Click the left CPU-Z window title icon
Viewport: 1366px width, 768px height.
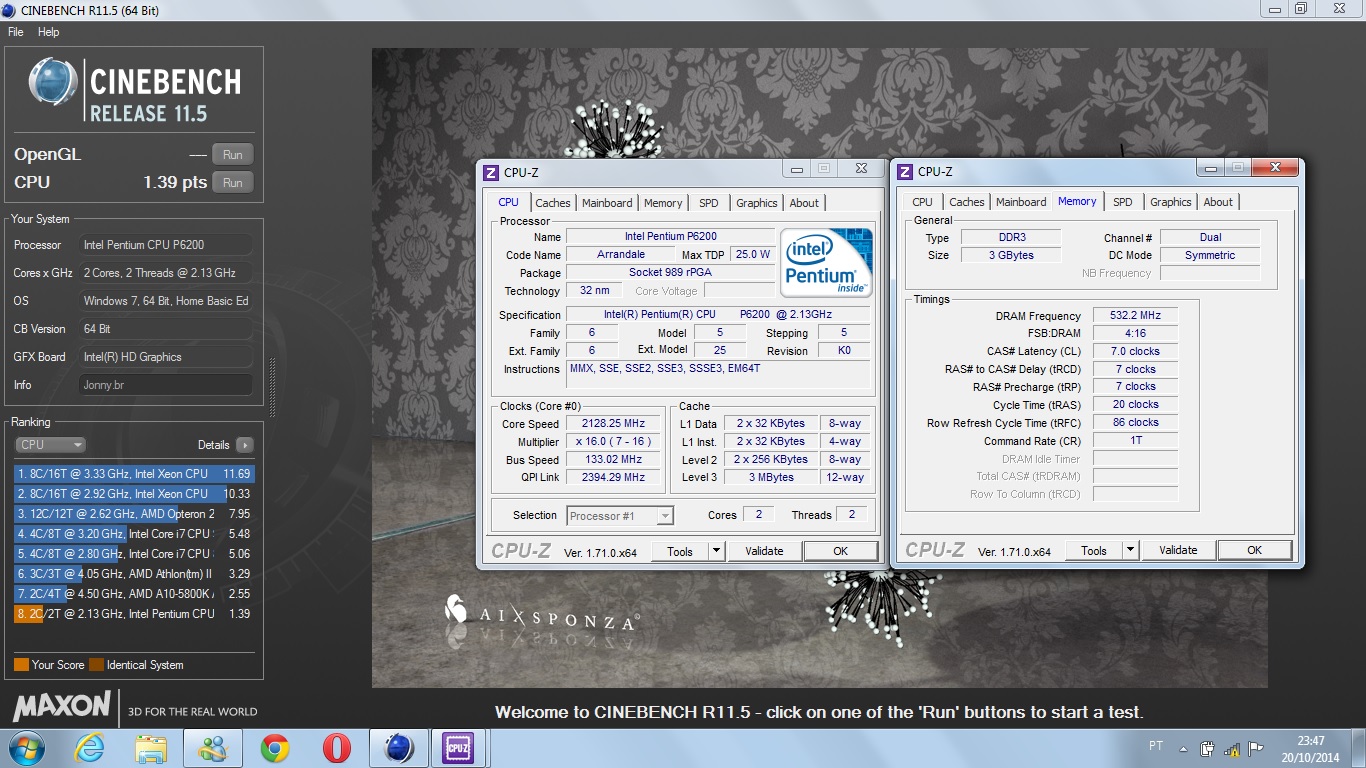click(491, 172)
